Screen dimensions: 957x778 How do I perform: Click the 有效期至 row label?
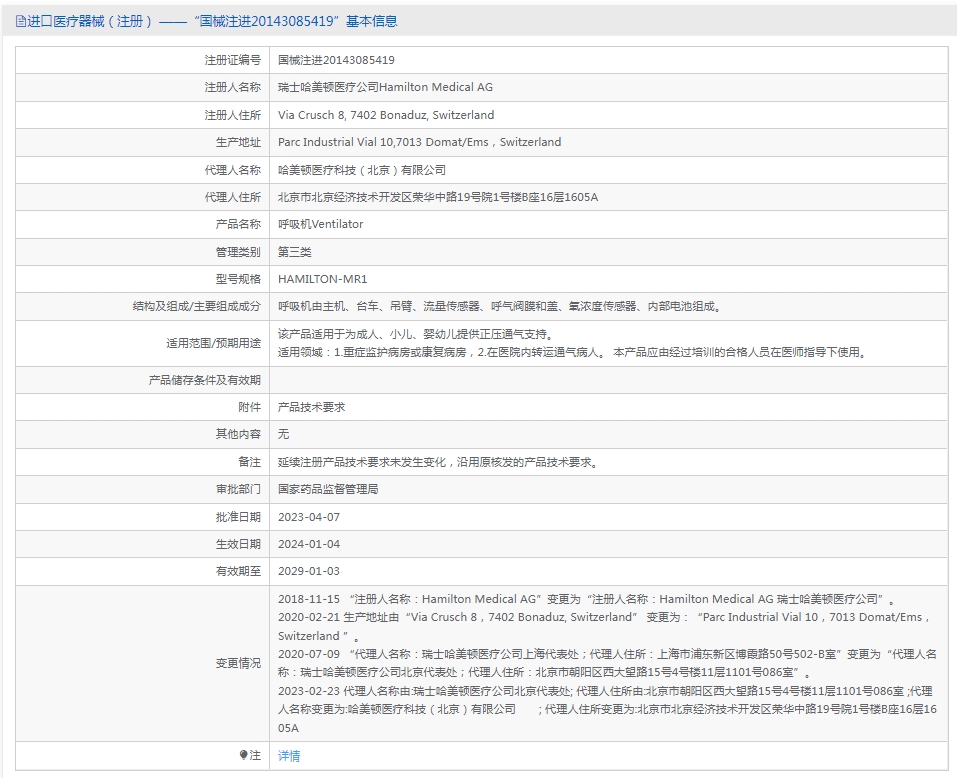[238, 571]
